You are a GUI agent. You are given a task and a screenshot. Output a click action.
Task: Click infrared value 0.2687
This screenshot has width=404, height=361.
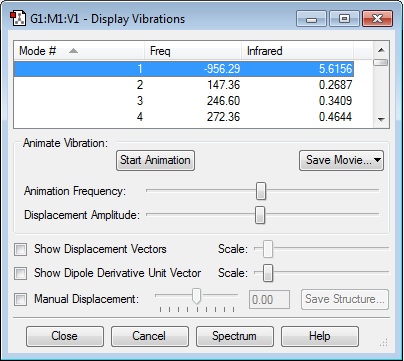(x=335, y=85)
